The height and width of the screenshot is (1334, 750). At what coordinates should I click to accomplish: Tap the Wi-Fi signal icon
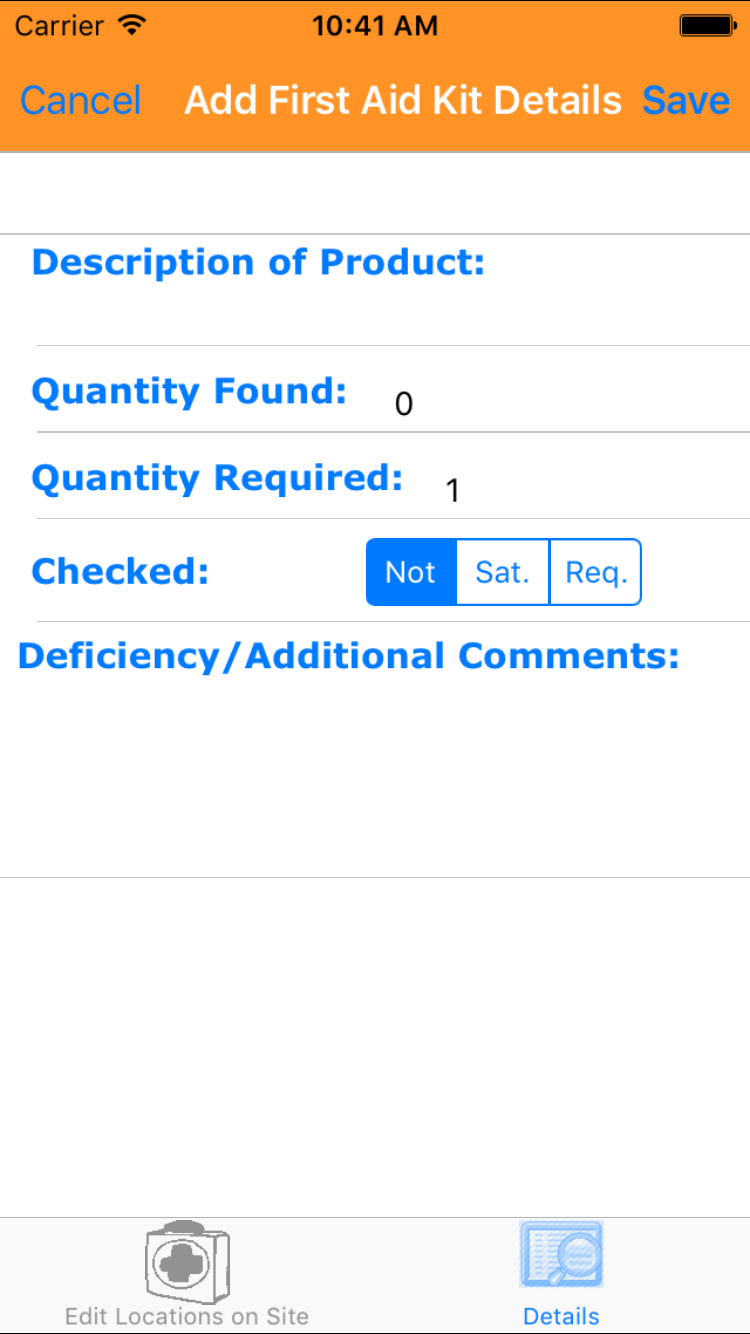[x=131, y=25]
